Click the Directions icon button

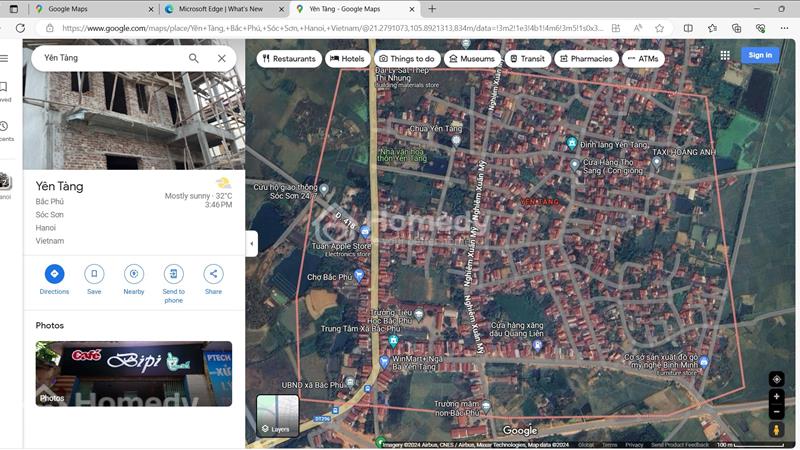[54, 274]
